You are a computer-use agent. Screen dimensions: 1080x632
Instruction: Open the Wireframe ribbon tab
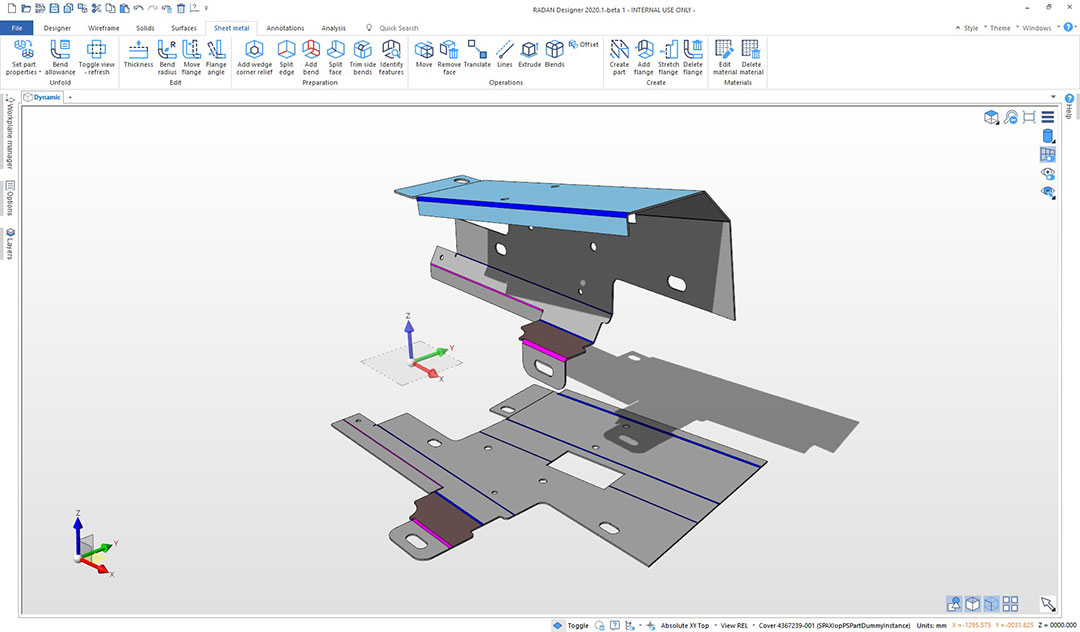(104, 28)
